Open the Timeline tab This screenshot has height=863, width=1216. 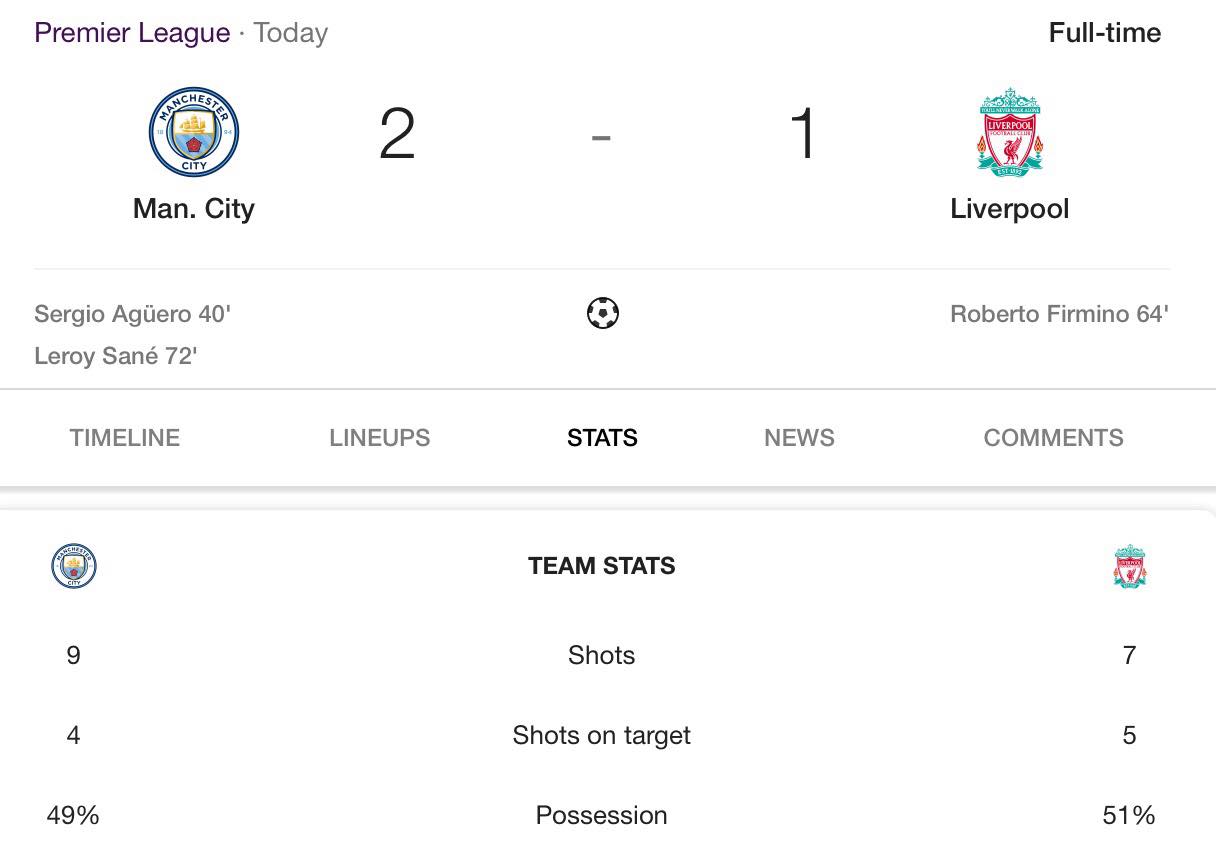[125, 438]
